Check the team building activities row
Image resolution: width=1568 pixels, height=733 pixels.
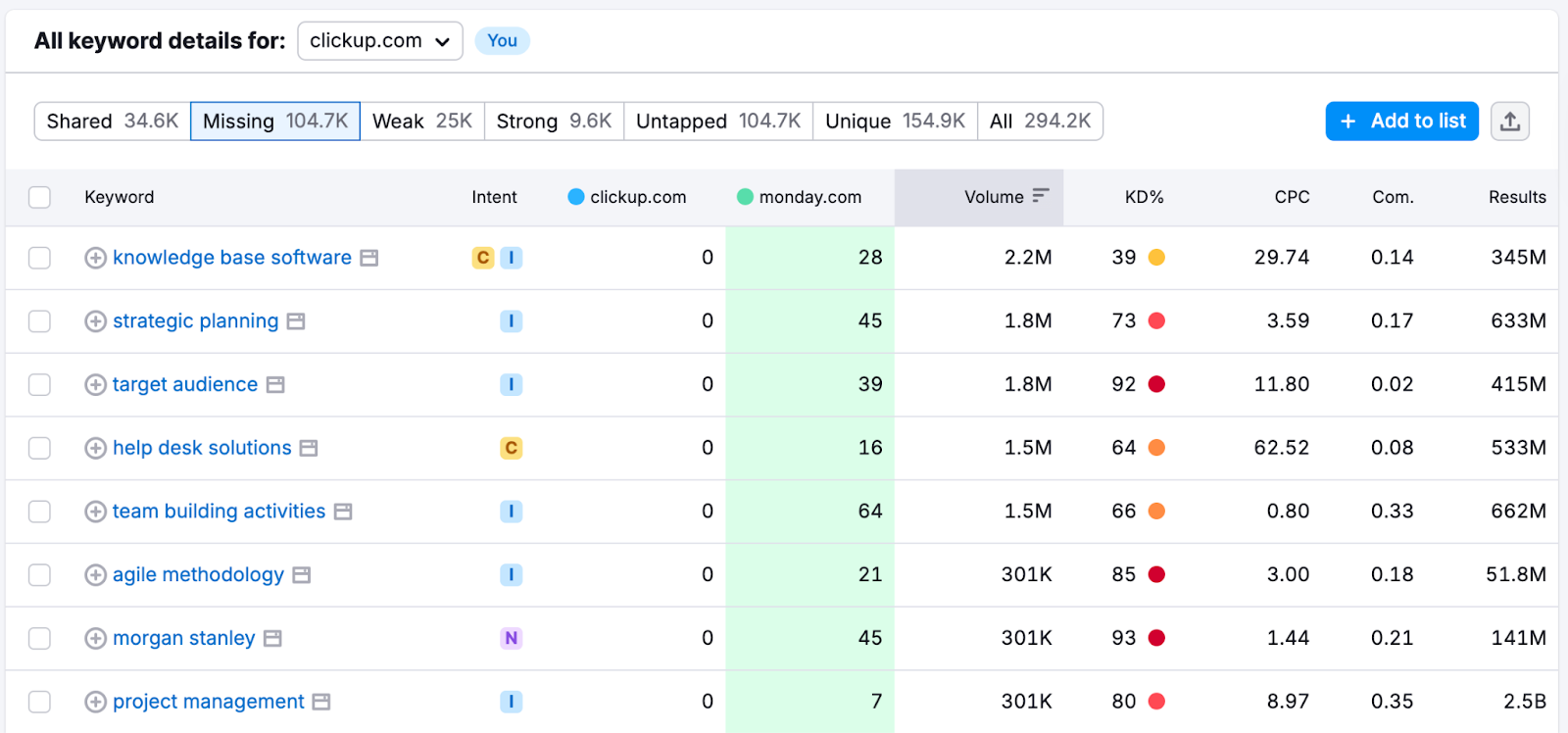pyautogui.click(x=39, y=512)
